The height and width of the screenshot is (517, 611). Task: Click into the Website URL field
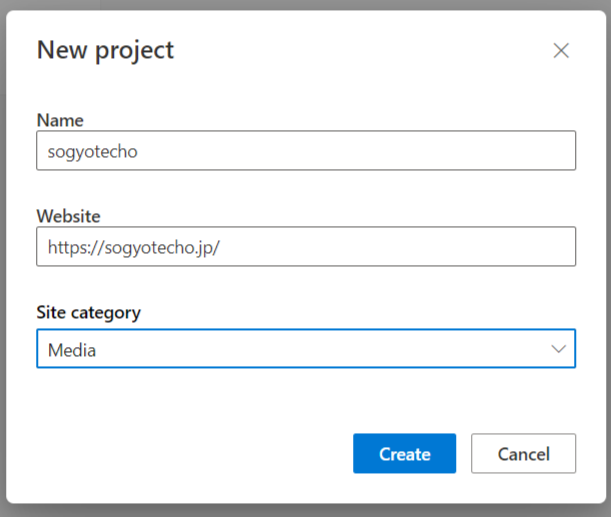pos(305,246)
